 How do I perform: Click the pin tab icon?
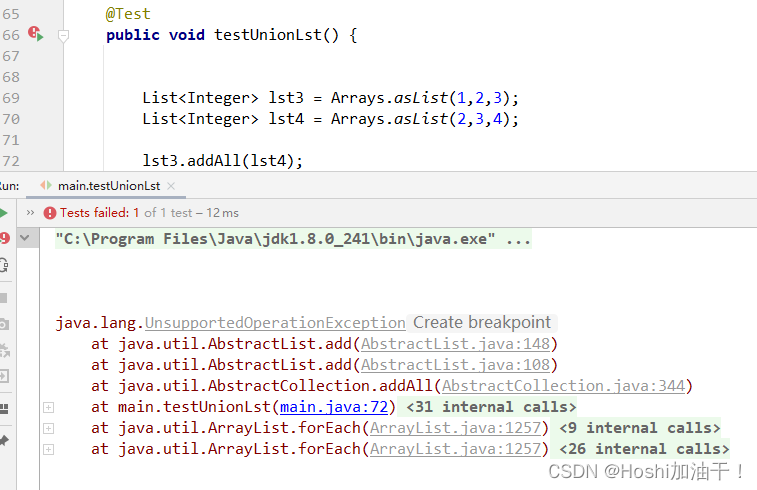(4, 440)
